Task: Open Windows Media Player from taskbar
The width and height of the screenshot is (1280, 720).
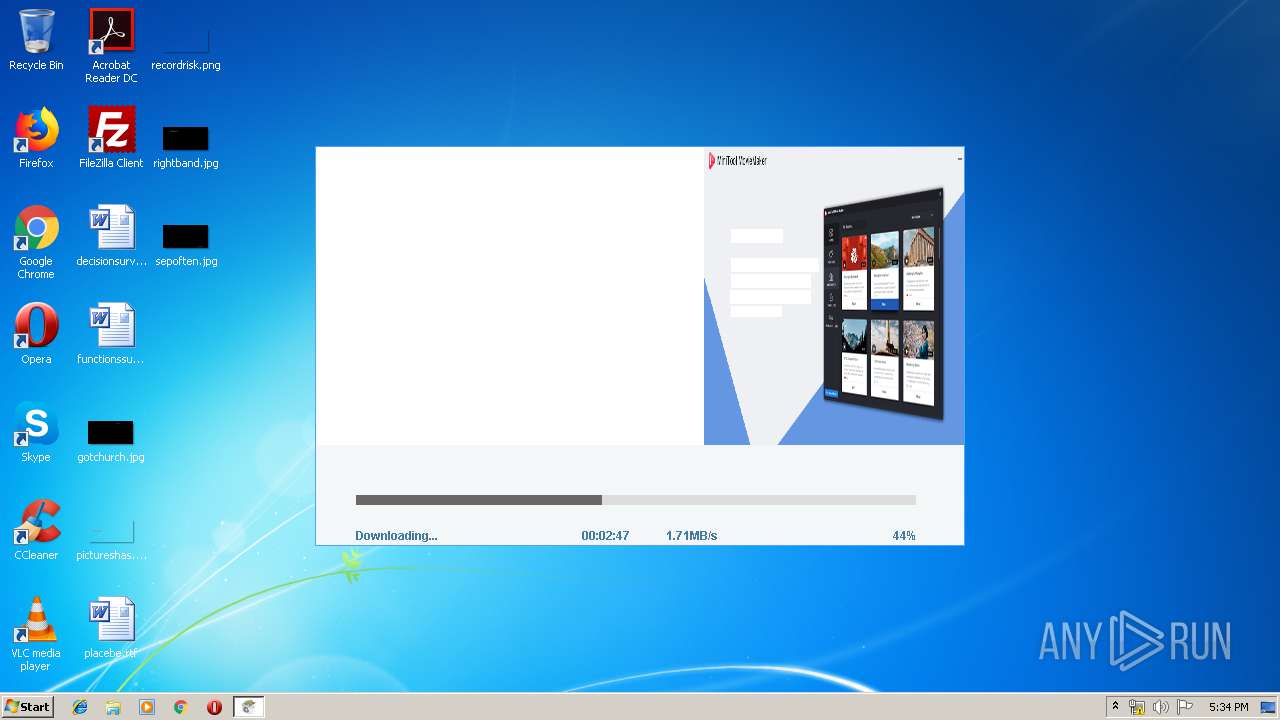Action: click(147, 707)
